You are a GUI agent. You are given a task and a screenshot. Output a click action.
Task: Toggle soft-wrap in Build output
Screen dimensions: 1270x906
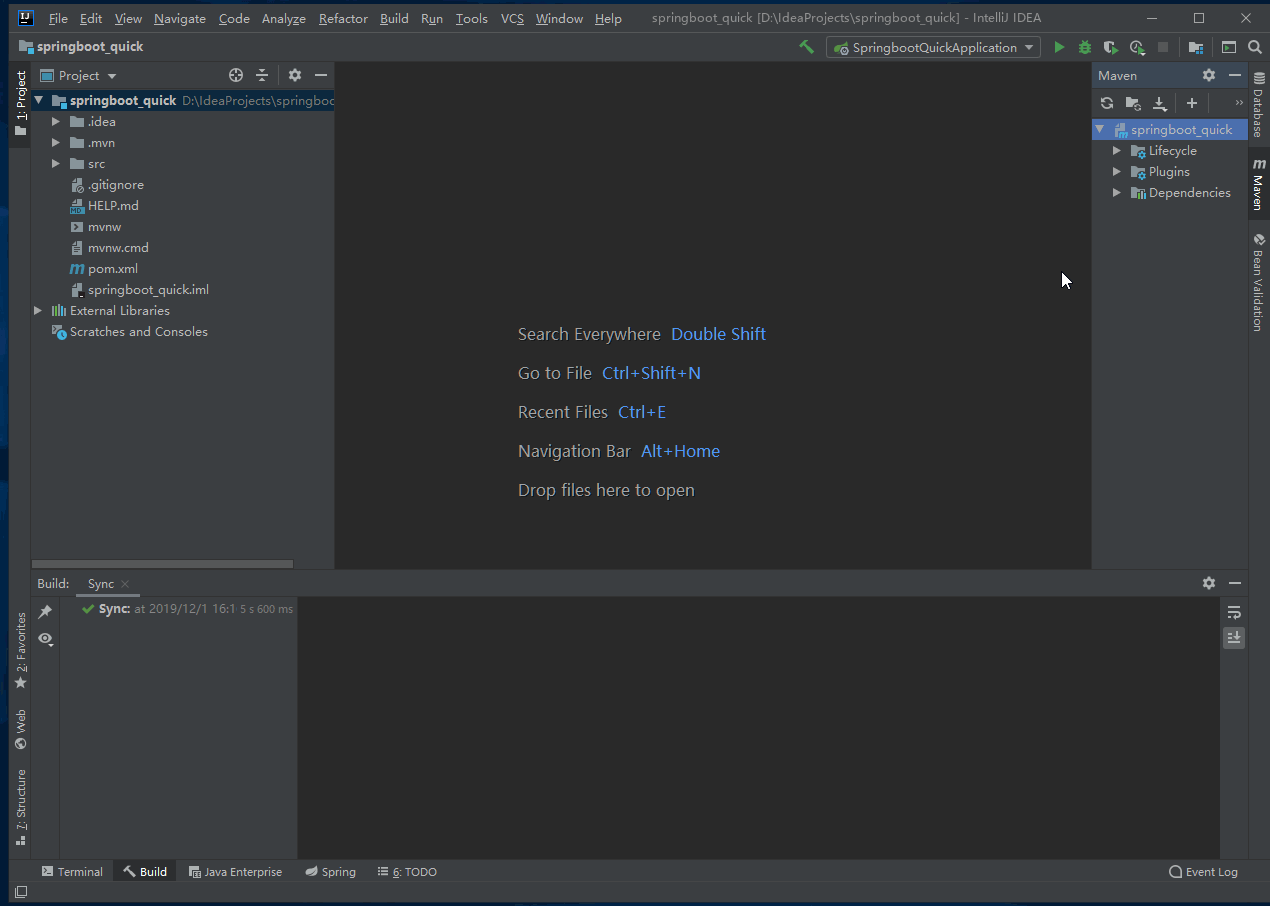[1234, 612]
